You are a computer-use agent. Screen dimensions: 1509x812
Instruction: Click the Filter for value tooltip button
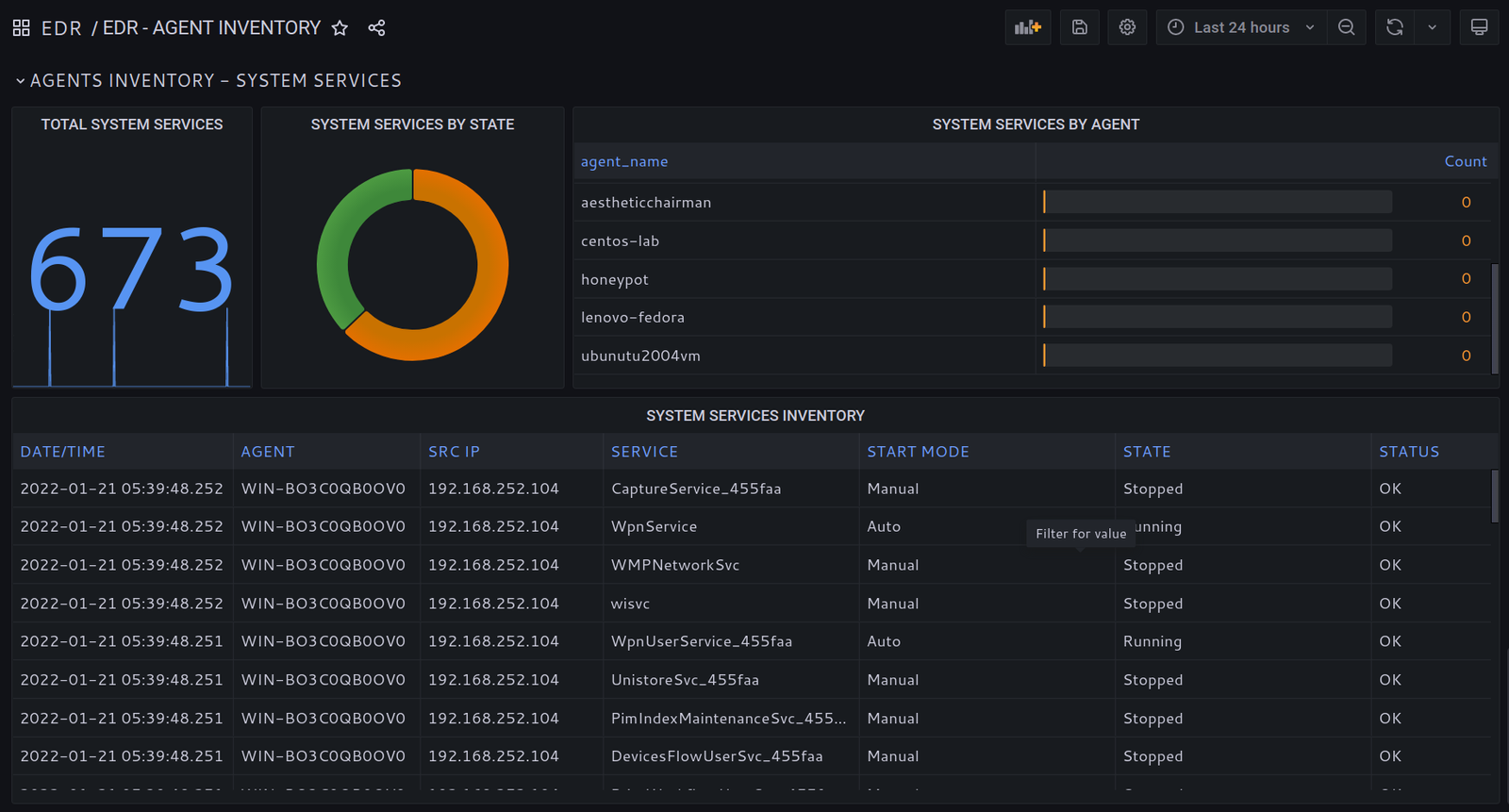click(1081, 534)
